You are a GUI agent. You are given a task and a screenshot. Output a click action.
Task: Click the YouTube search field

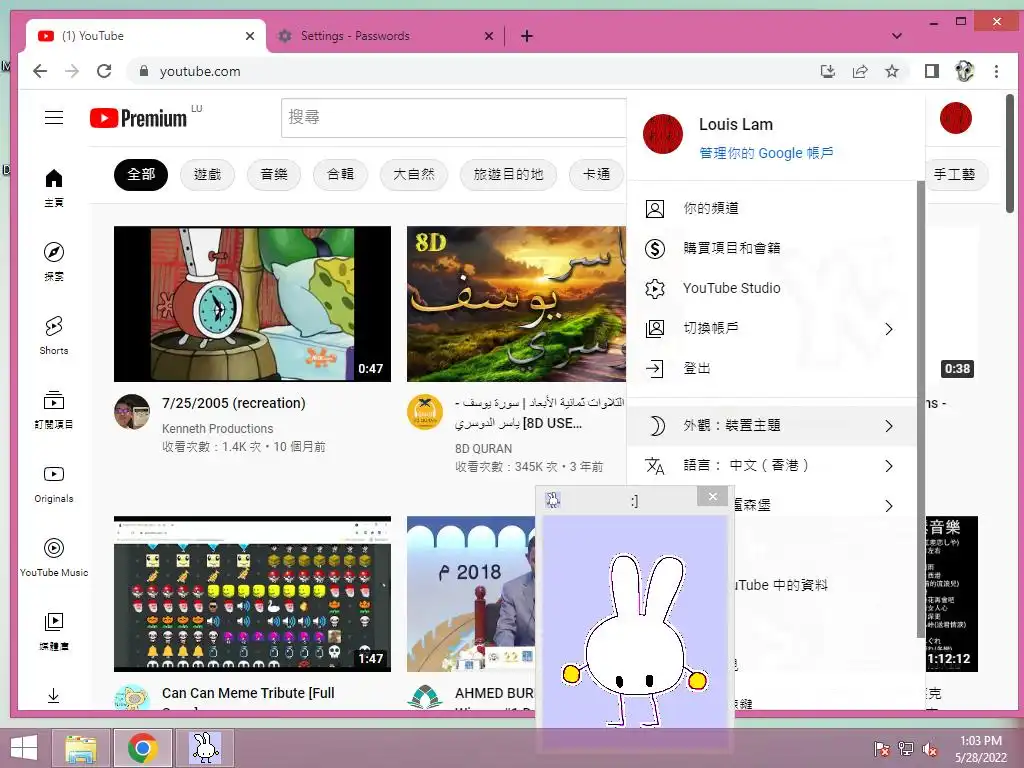[x=454, y=118]
